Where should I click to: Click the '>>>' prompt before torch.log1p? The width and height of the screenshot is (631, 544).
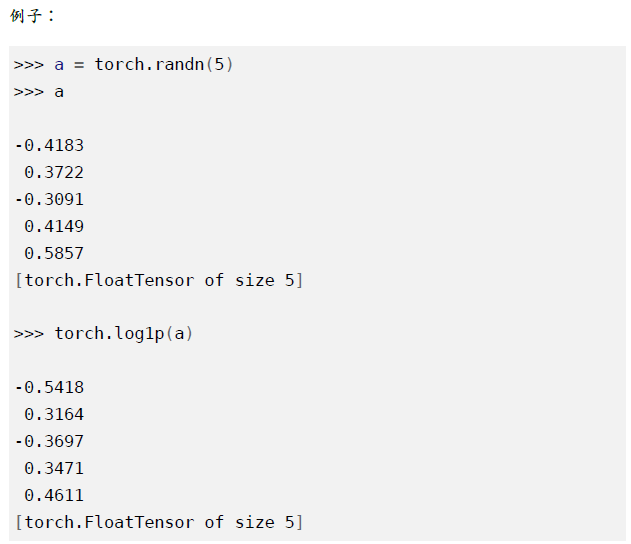(x=29, y=334)
